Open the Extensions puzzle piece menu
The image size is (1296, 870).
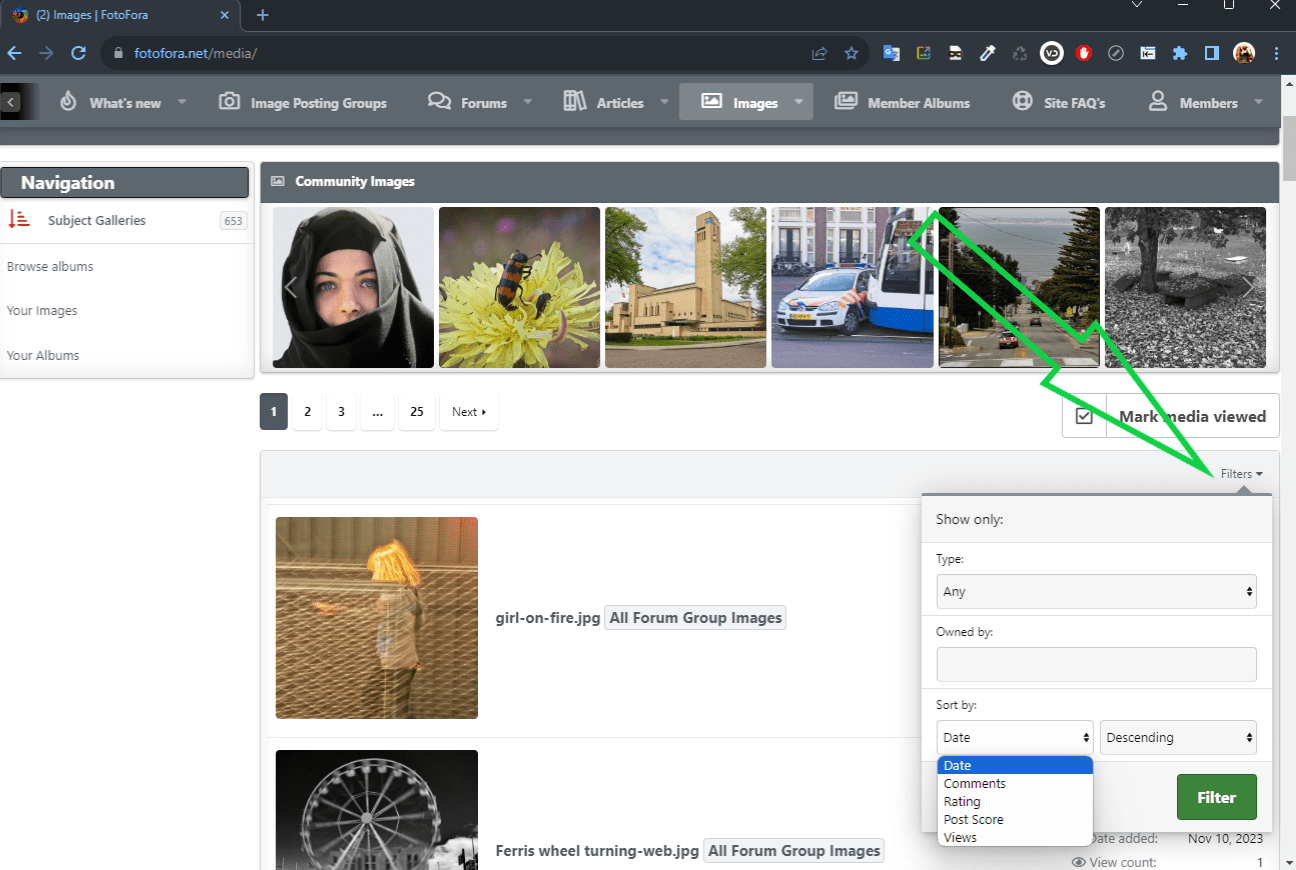(x=1180, y=53)
